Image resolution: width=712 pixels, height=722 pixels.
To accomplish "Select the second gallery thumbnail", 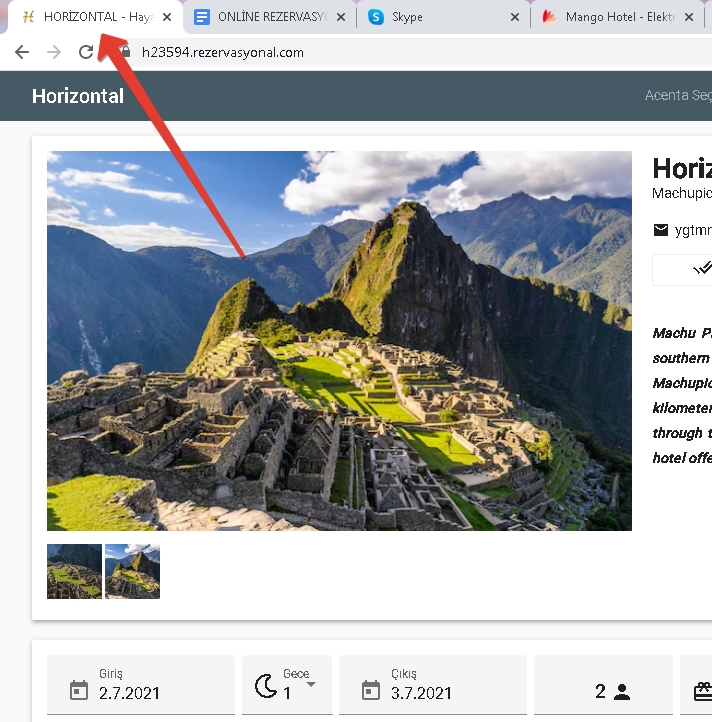I will (132, 571).
